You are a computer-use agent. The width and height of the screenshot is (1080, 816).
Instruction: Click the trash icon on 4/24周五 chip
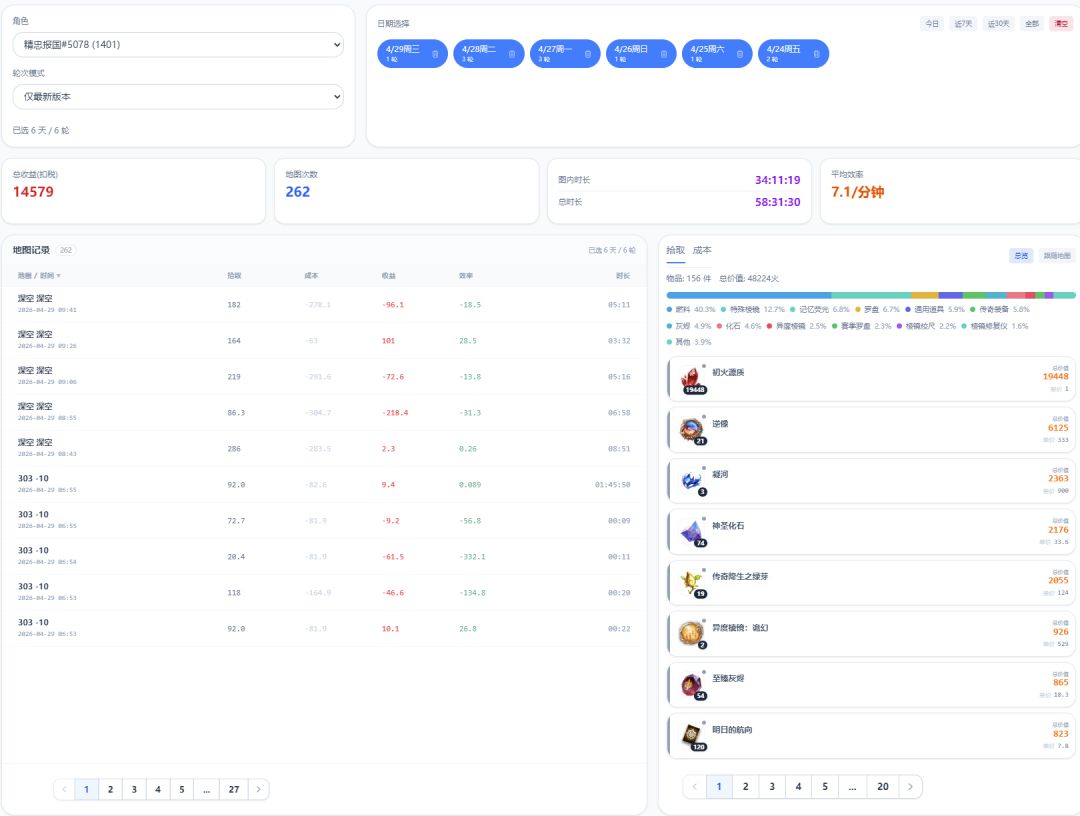(816, 54)
